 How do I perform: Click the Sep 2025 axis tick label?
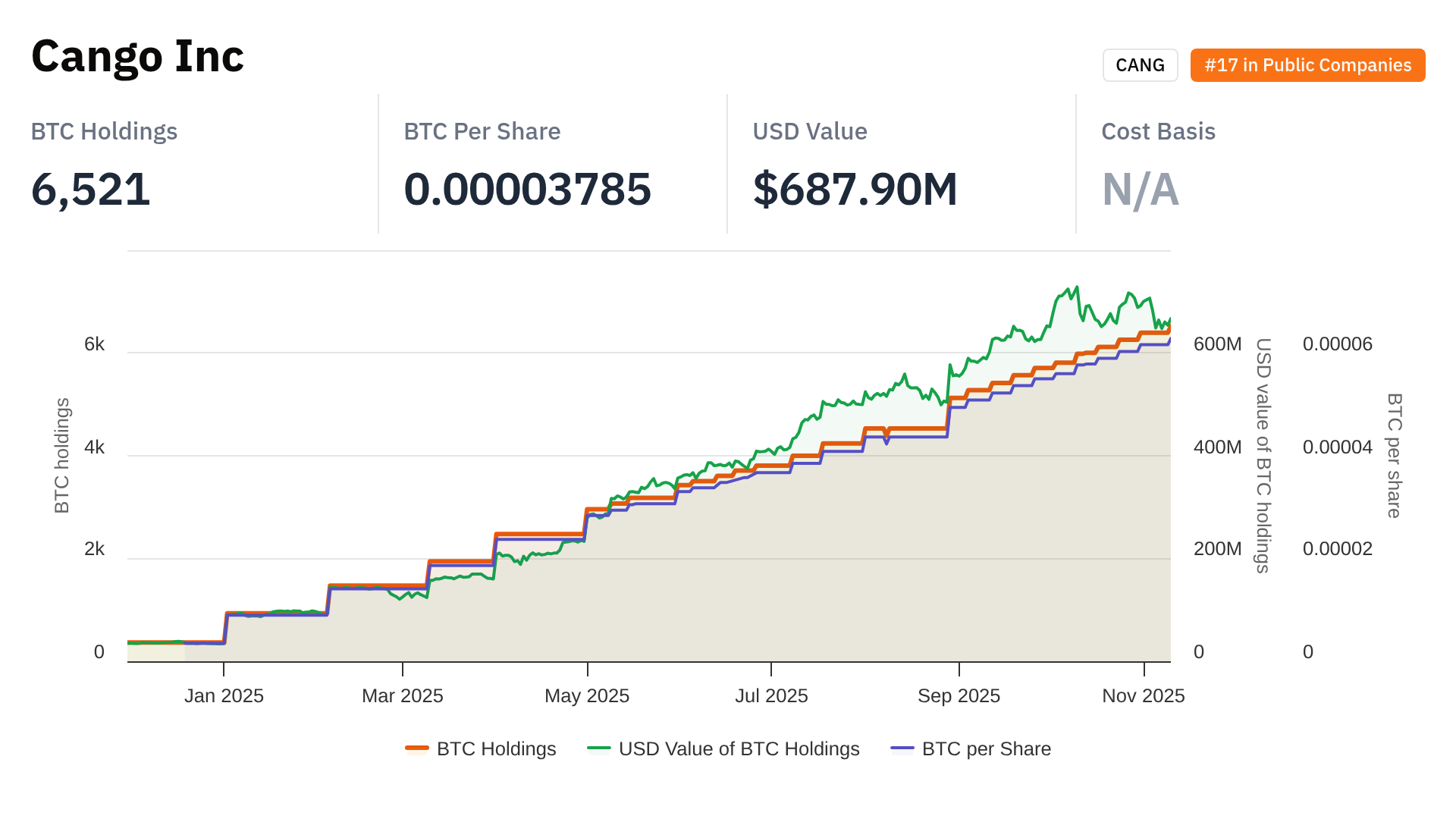(959, 695)
